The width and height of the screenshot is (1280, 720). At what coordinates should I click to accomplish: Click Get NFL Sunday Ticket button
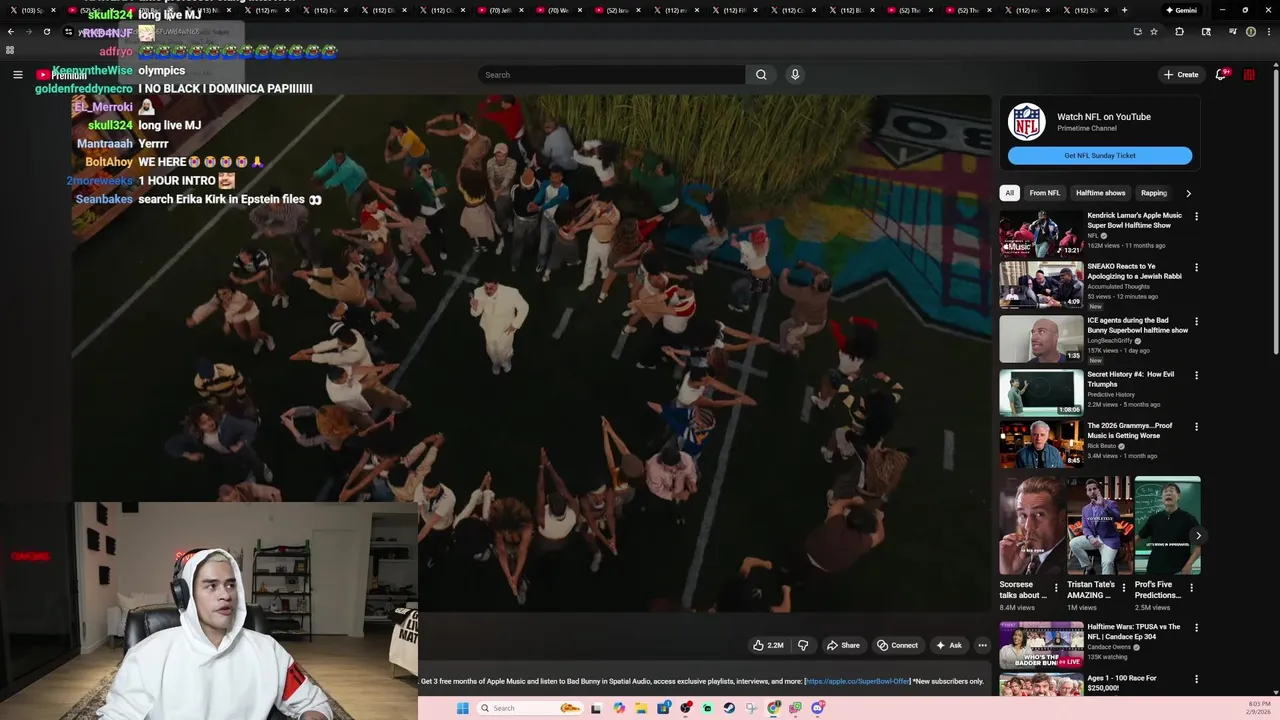(x=1100, y=156)
